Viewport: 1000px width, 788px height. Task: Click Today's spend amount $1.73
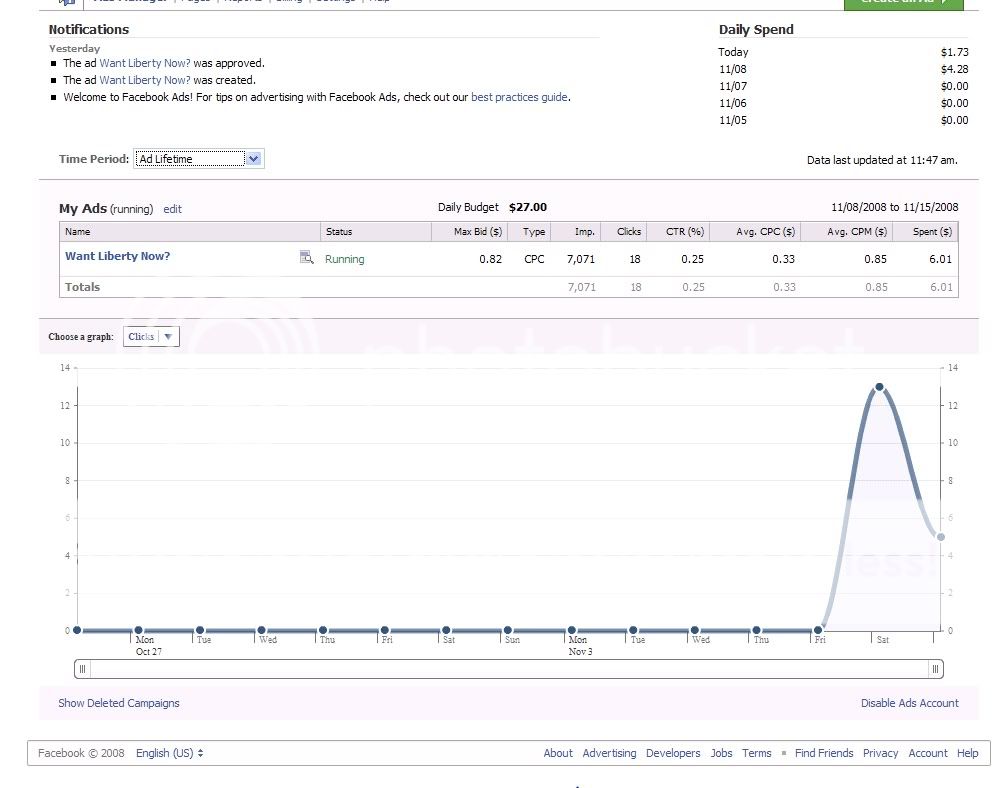coord(955,52)
